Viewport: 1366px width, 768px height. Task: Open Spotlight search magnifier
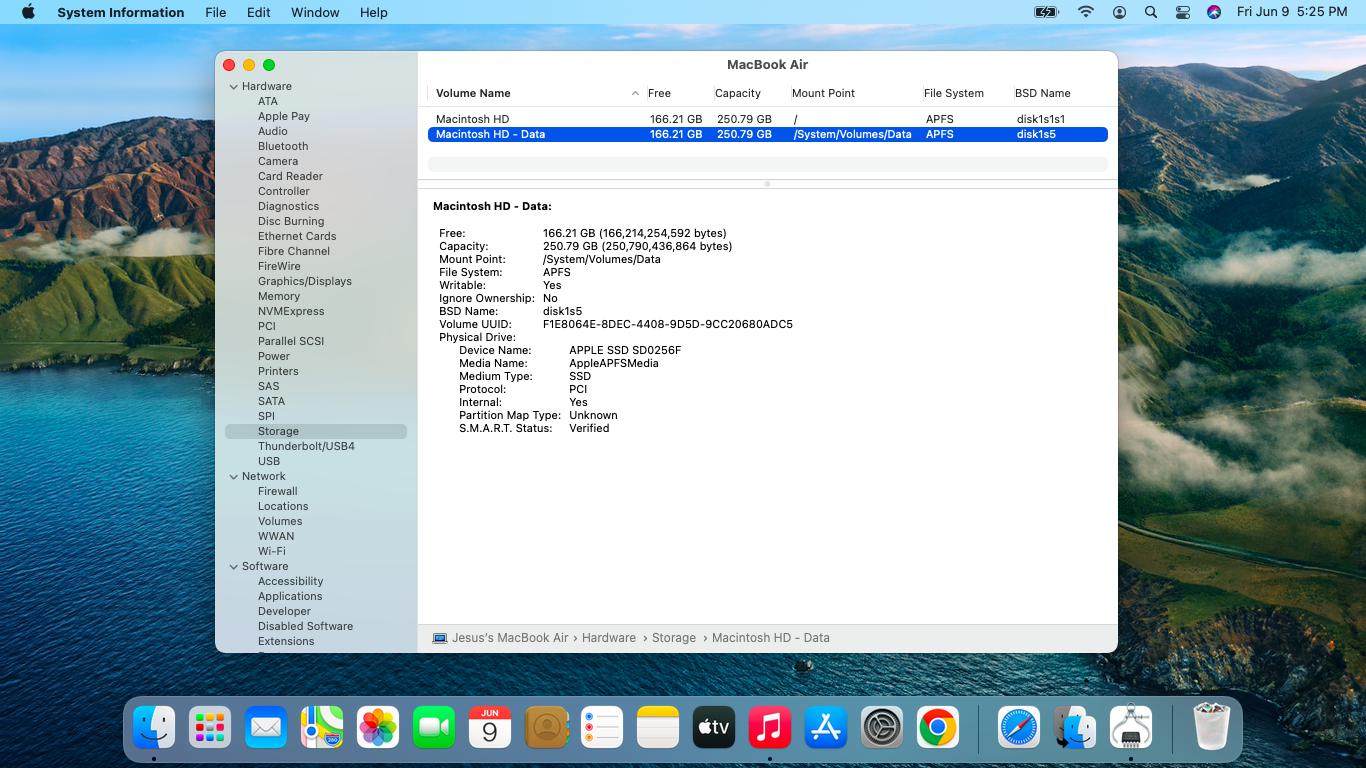click(x=1151, y=12)
